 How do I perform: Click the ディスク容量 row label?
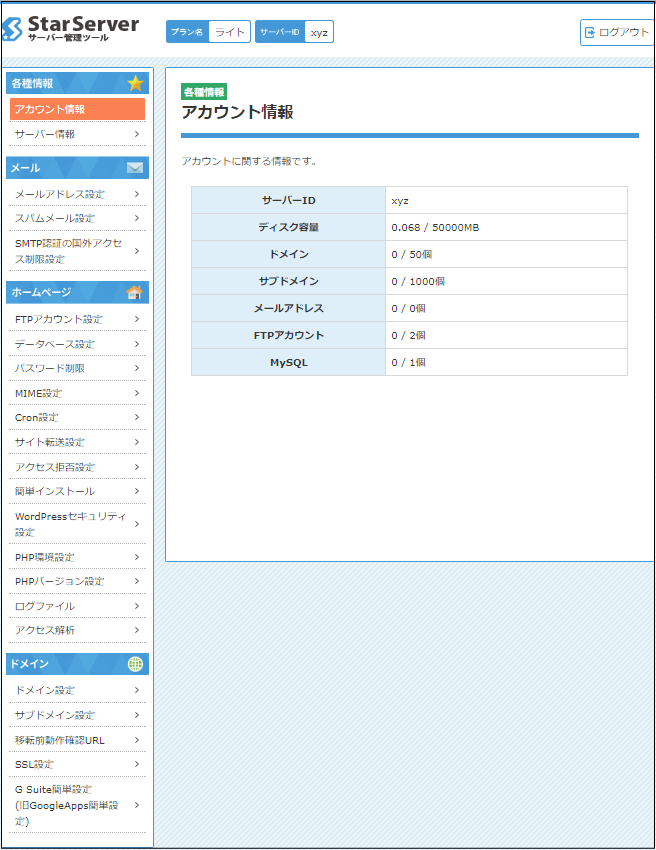coord(288,227)
